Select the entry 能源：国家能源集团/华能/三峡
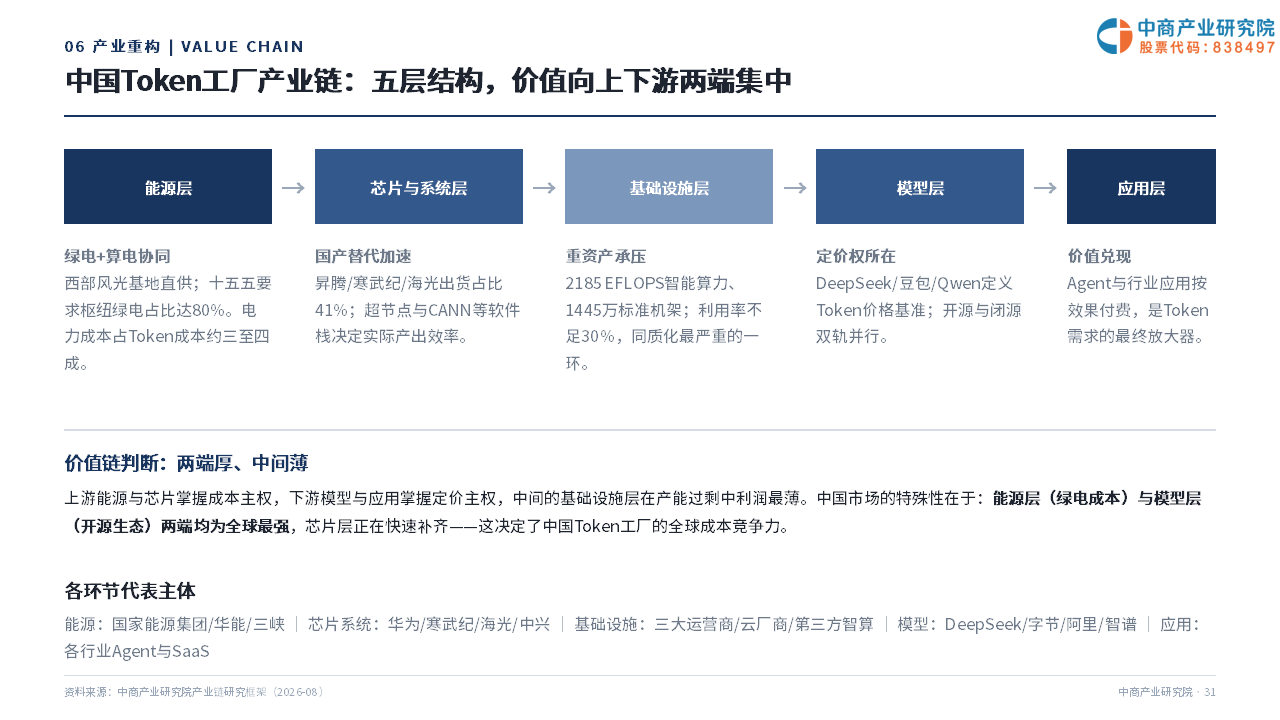 pos(175,625)
